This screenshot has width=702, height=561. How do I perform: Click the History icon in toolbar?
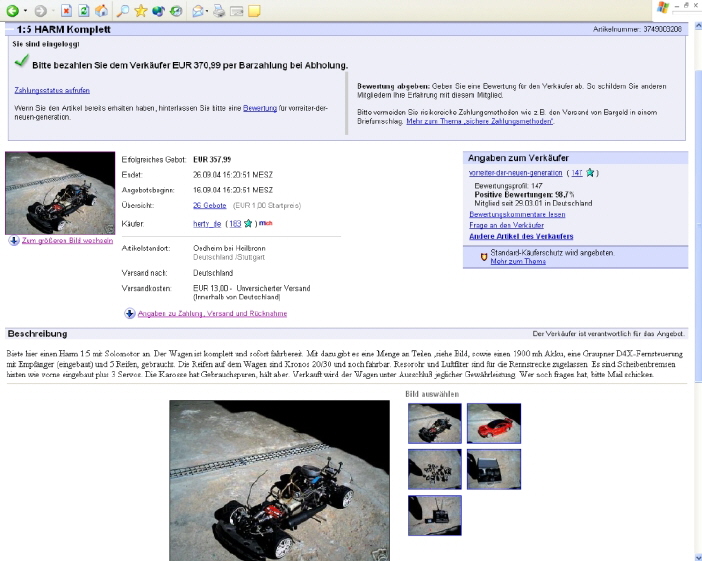coord(175,11)
